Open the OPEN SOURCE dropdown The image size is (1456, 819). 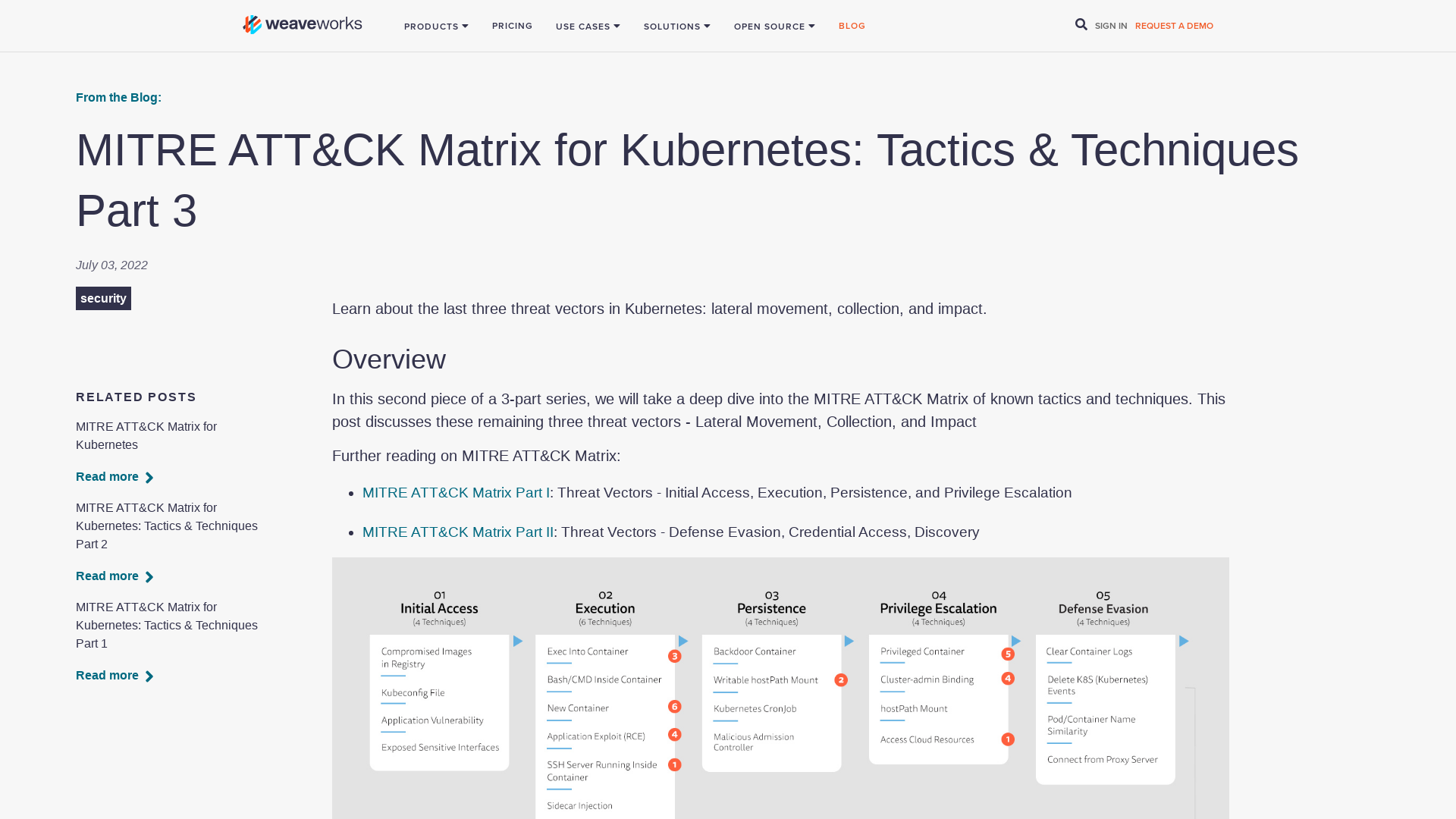click(x=773, y=26)
